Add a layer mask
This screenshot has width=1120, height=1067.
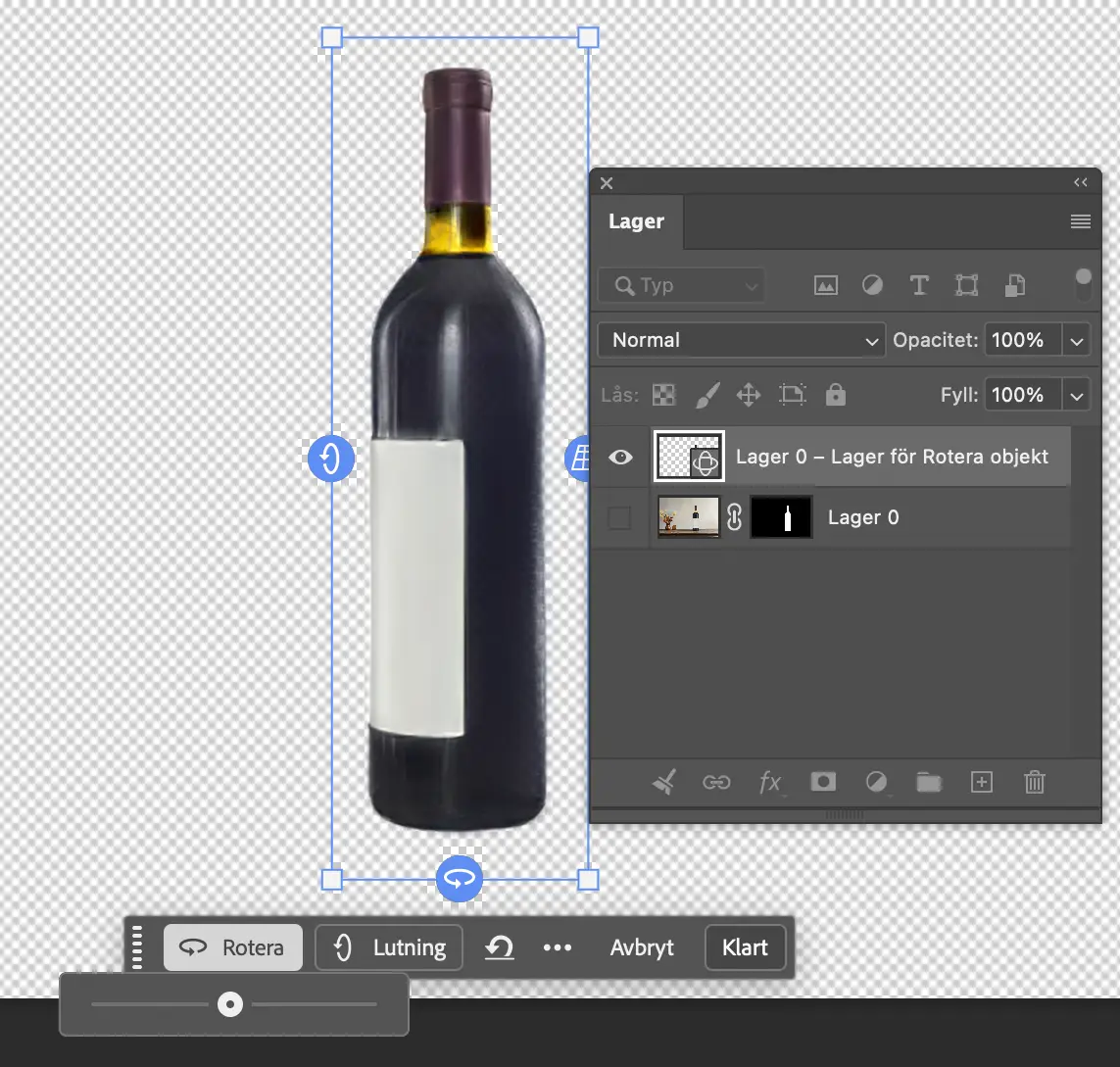pyautogui.click(x=822, y=782)
